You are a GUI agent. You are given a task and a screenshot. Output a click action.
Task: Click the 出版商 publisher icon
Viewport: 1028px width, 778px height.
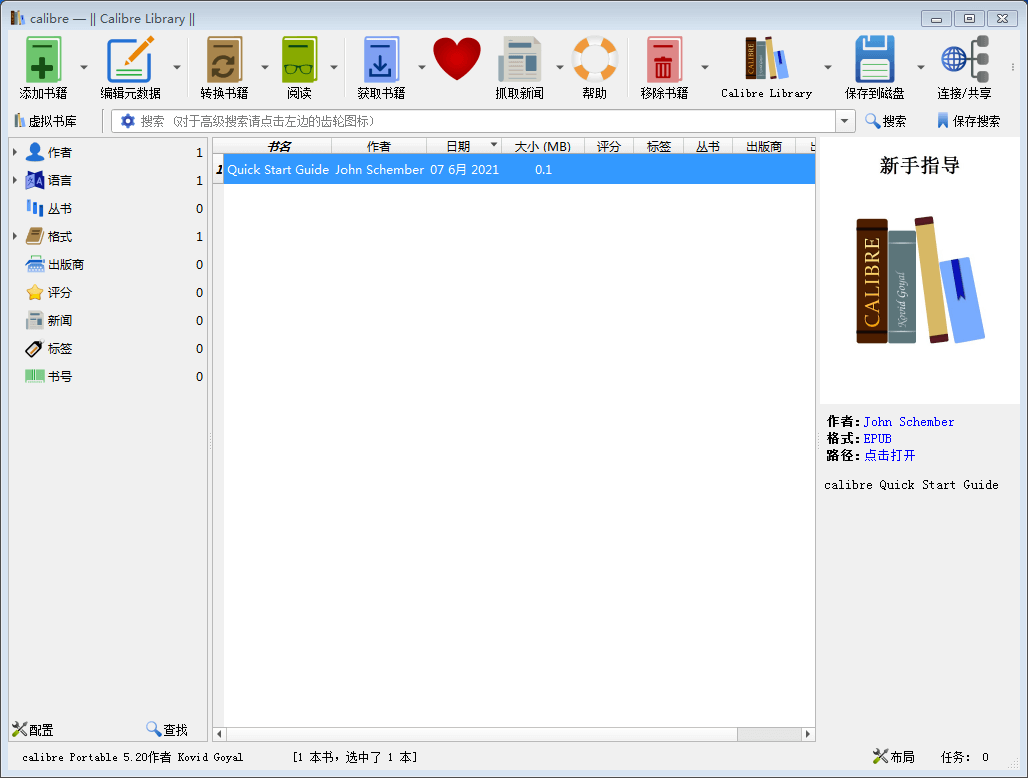35,265
